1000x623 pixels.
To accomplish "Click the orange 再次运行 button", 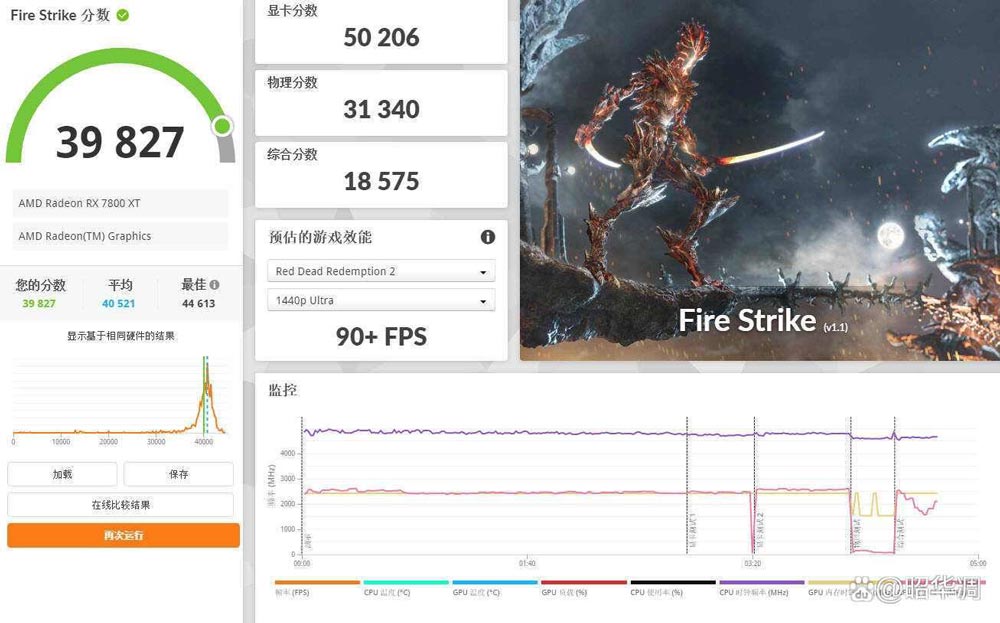I will click(x=124, y=536).
